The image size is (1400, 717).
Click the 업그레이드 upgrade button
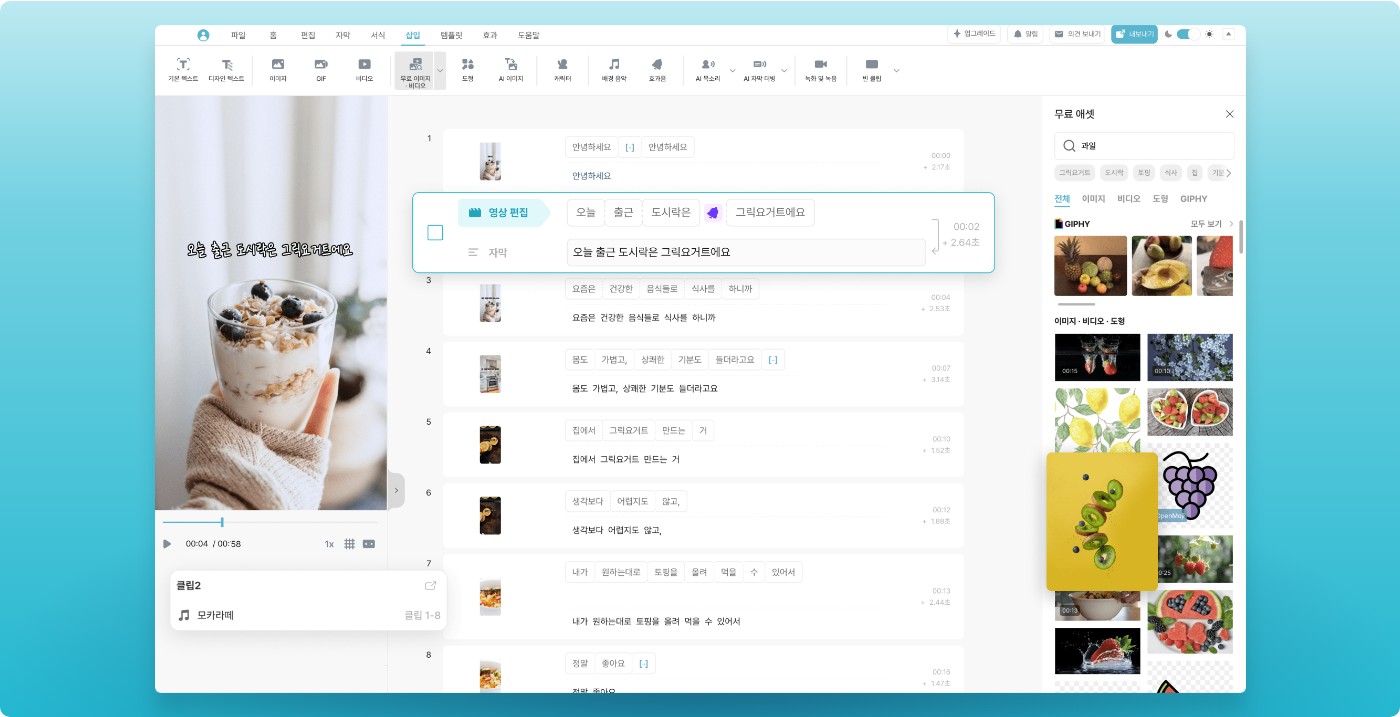[x=975, y=34]
